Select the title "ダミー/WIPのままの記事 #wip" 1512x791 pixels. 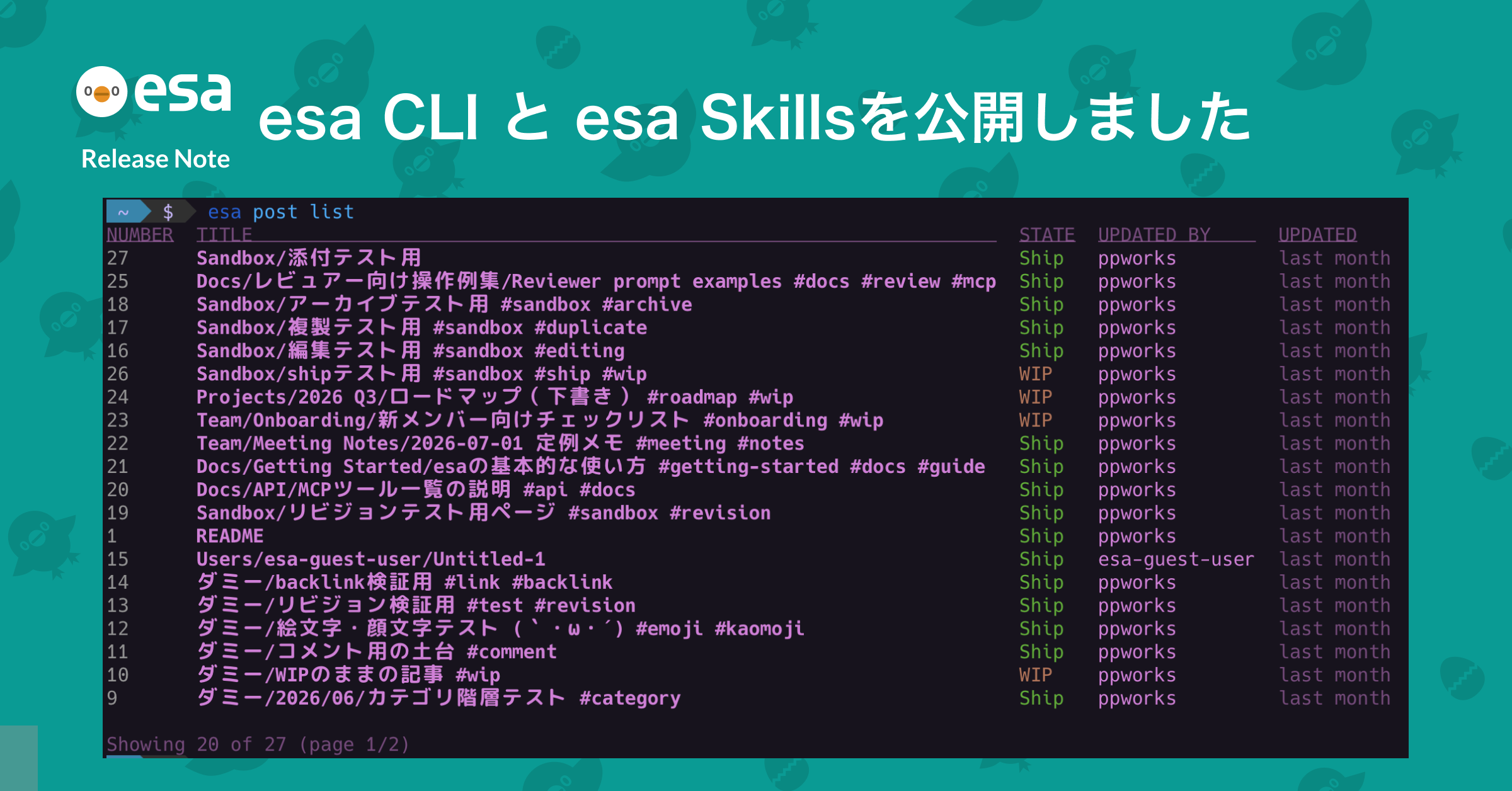coord(348,675)
